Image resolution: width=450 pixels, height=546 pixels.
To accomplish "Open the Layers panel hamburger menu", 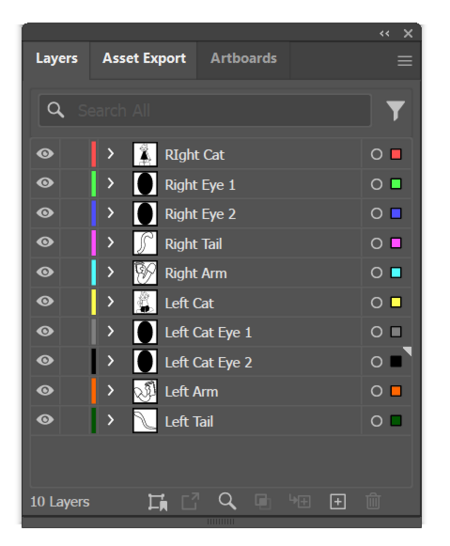I will tap(404, 61).
